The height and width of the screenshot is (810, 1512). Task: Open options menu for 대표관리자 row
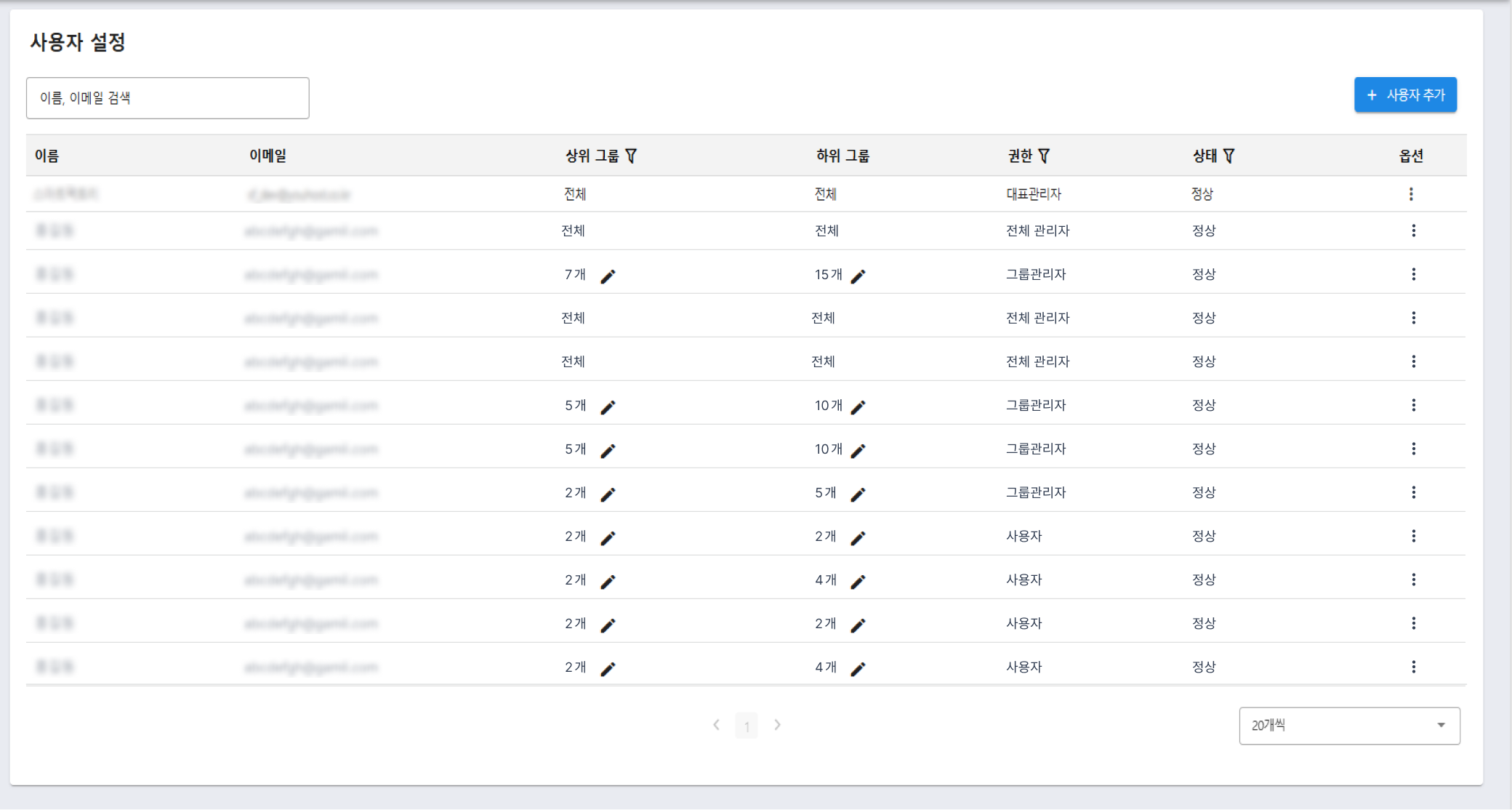tap(1411, 194)
